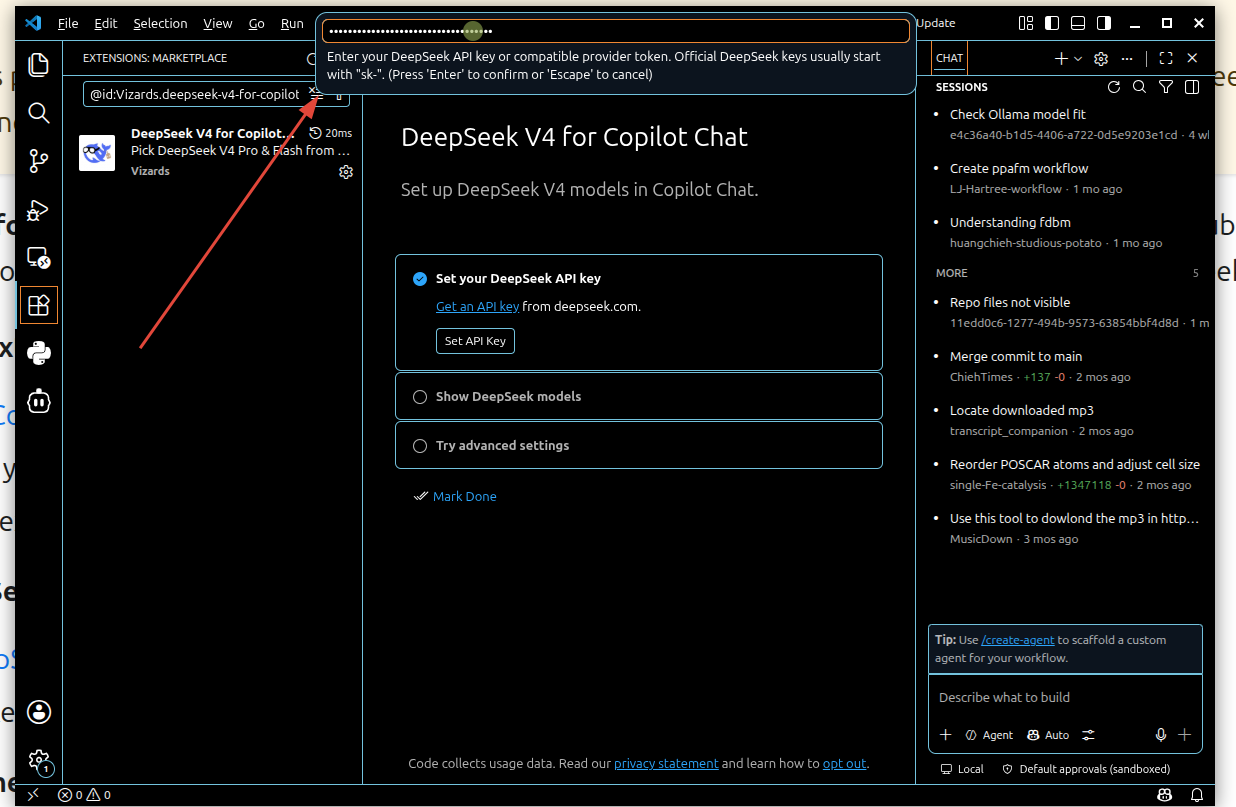Select the 'Try advanced settings' step circle

tap(420, 446)
